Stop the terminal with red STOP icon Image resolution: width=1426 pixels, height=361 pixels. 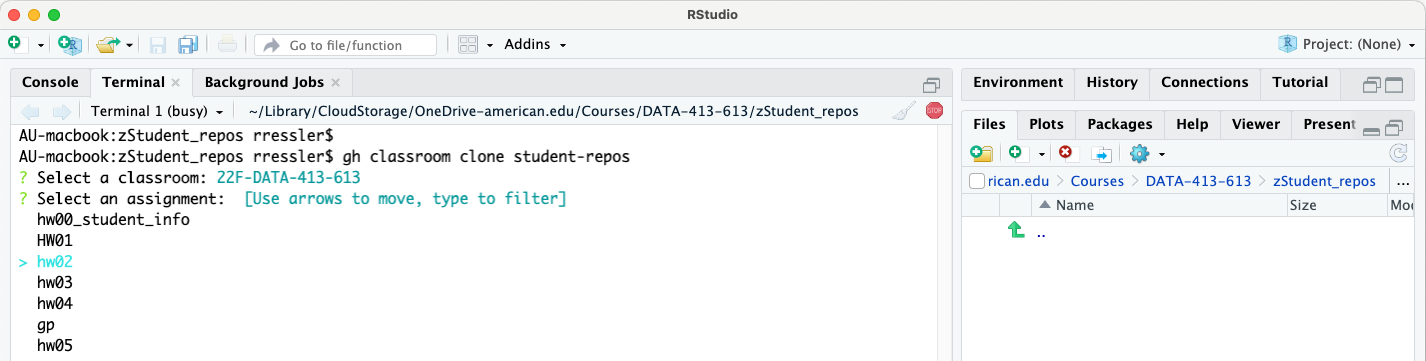tap(934, 111)
